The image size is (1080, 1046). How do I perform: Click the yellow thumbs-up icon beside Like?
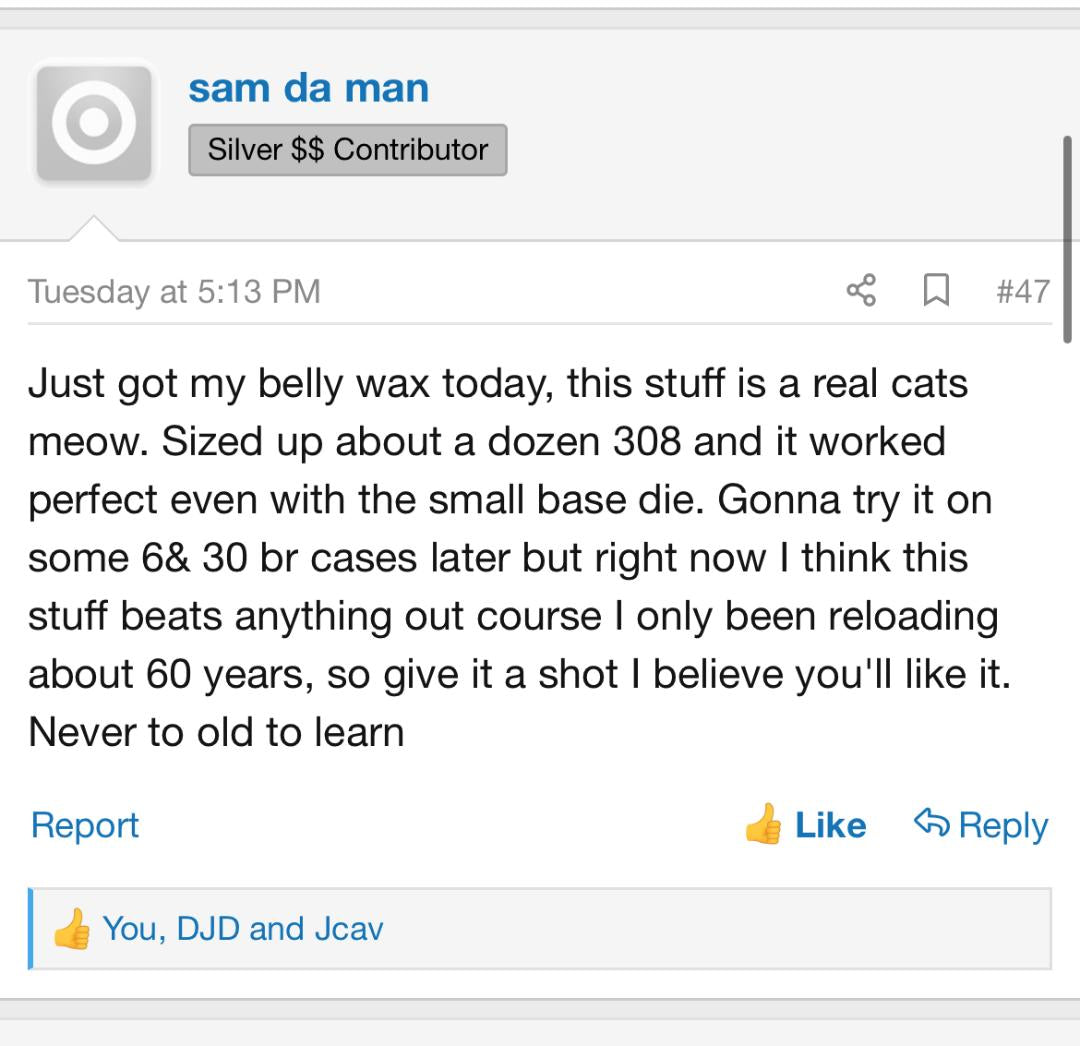click(x=763, y=825)
